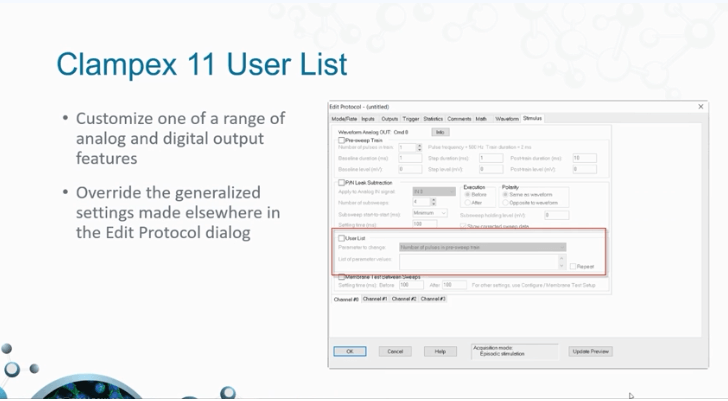Click the Post-train duration (ms) field
The width and height of the screenshot is (728, 401).
585,158
